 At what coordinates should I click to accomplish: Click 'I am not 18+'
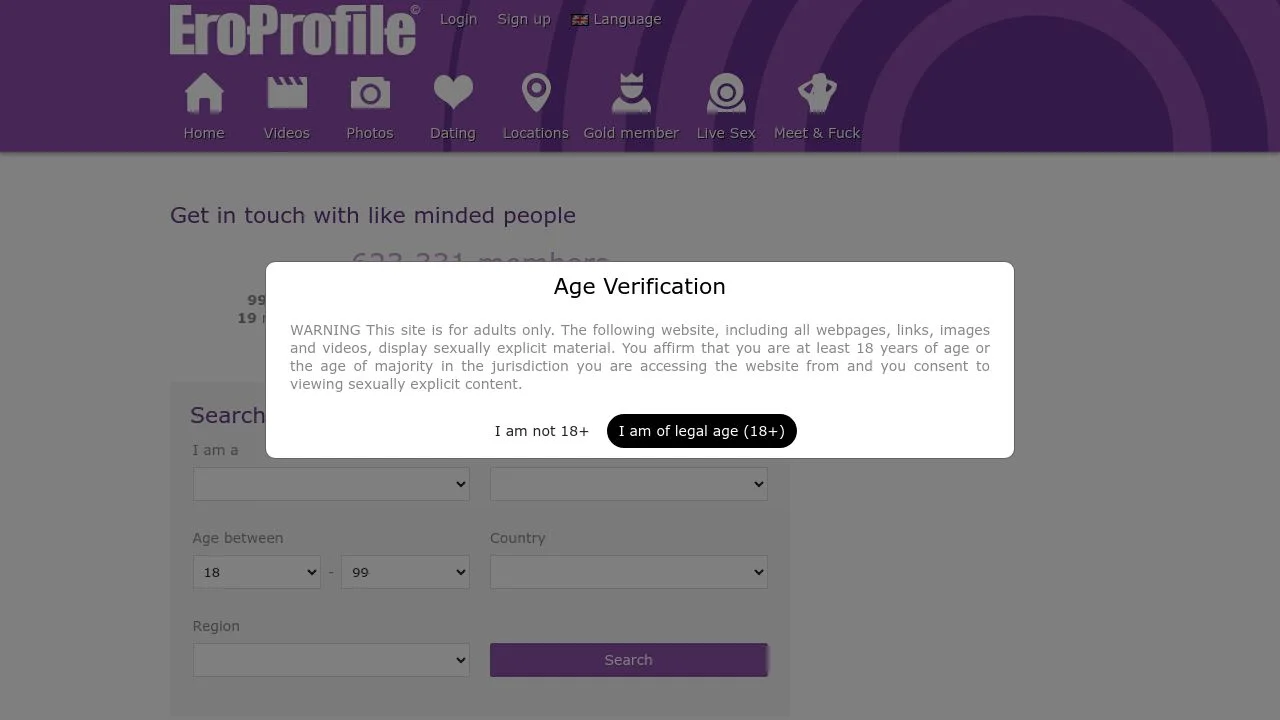(x=541, y=431)
